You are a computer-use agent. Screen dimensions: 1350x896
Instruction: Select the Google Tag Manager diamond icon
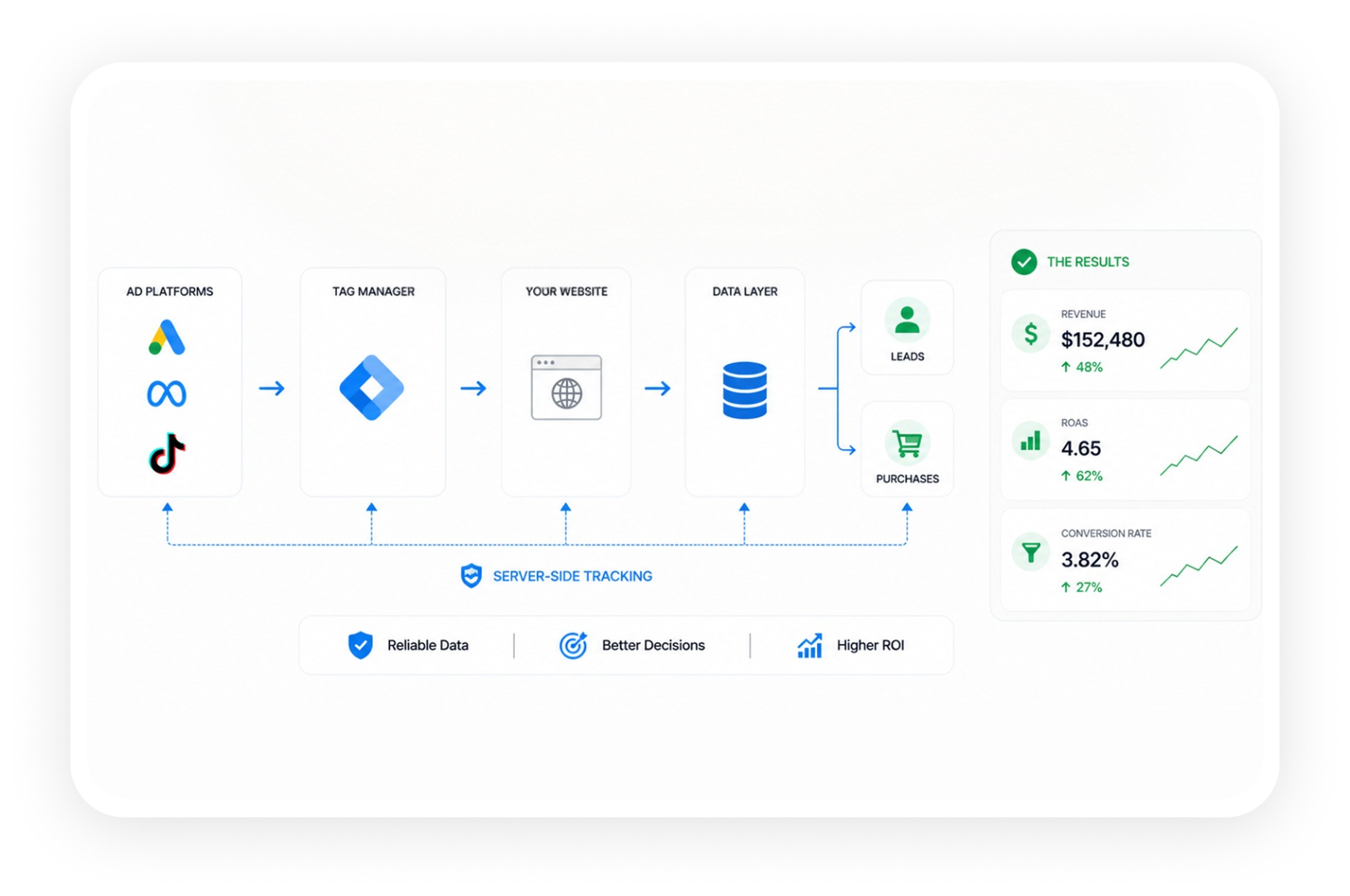(372, 388)
